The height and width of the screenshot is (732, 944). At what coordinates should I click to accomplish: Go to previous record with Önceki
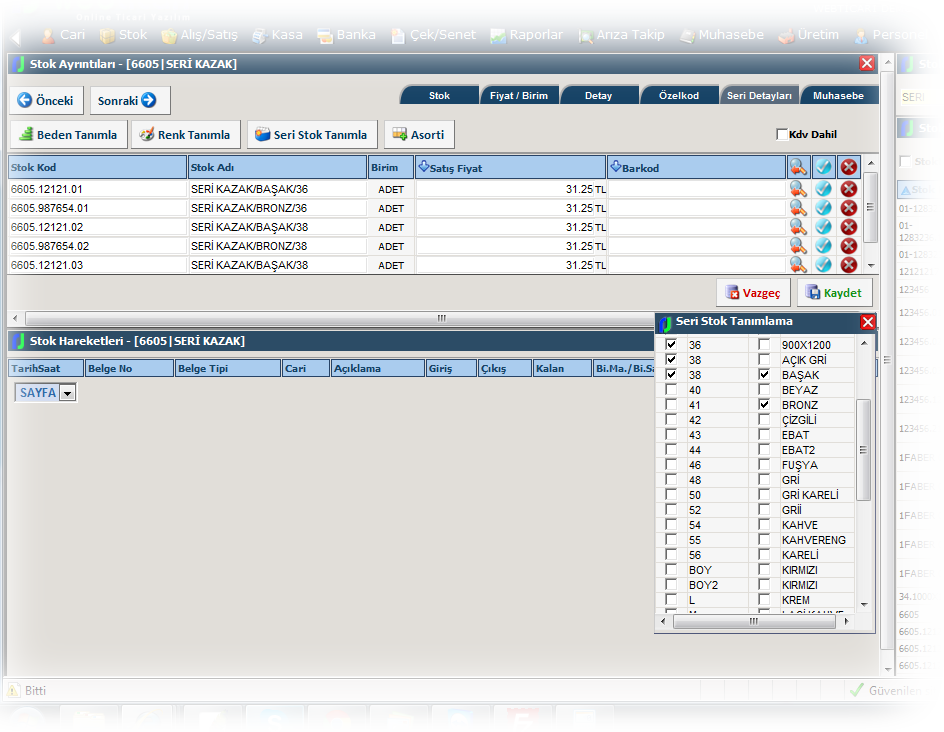coord(46,101)
